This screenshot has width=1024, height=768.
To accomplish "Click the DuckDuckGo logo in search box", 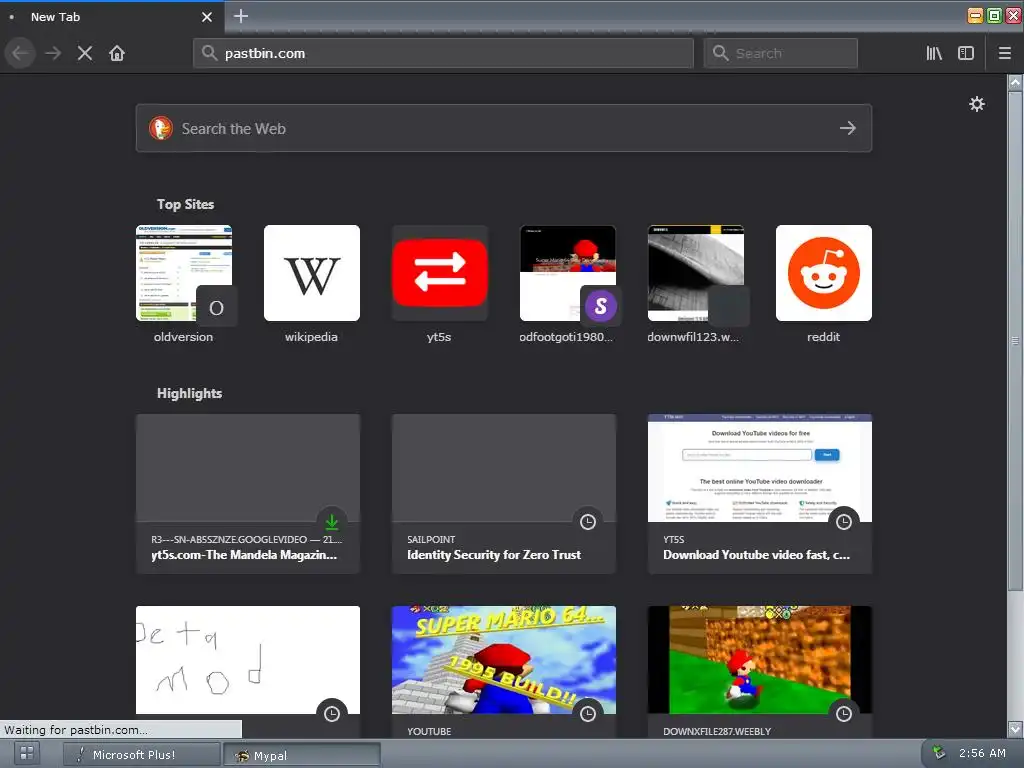I will pyautogui.click(x=161, y=128).
